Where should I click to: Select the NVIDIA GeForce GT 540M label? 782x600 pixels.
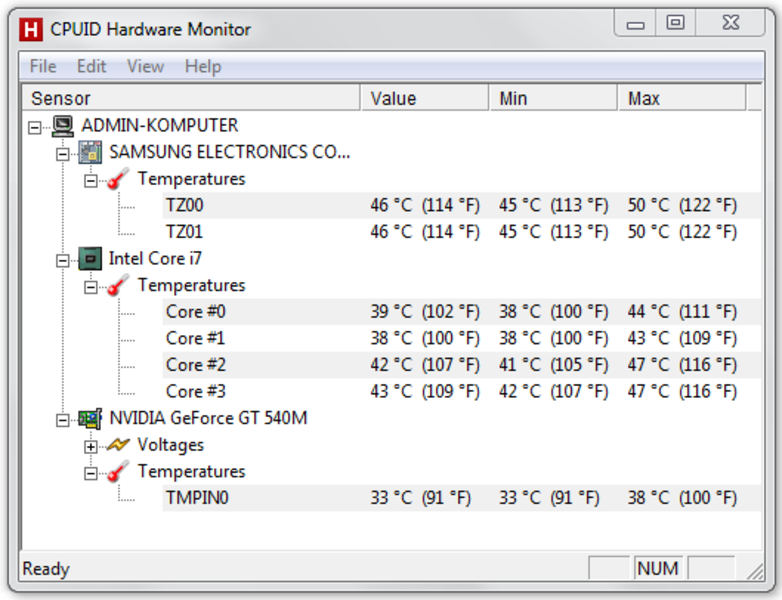coord(208,418)
